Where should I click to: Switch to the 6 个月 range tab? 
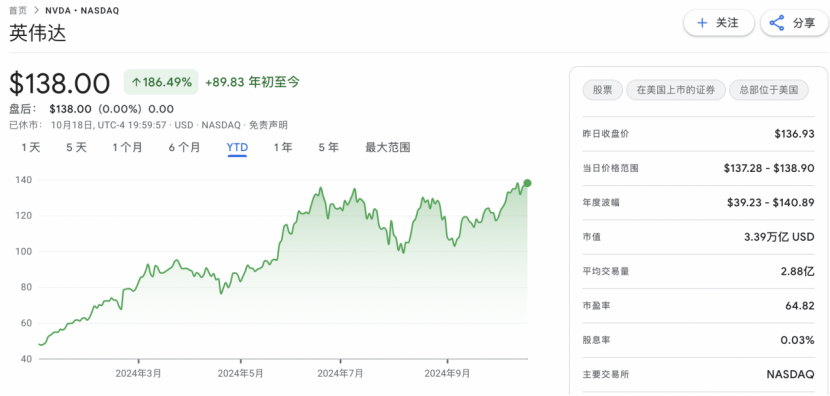coord(184,148)
